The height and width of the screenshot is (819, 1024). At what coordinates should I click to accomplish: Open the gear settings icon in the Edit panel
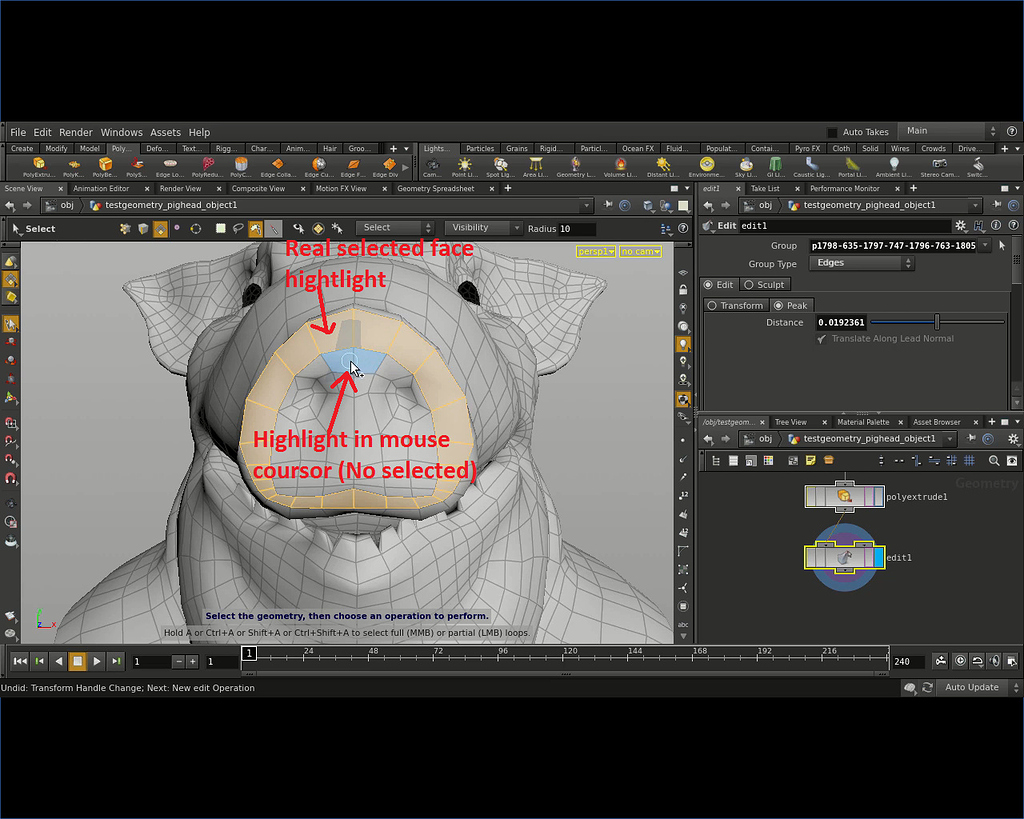pos(960,226)
